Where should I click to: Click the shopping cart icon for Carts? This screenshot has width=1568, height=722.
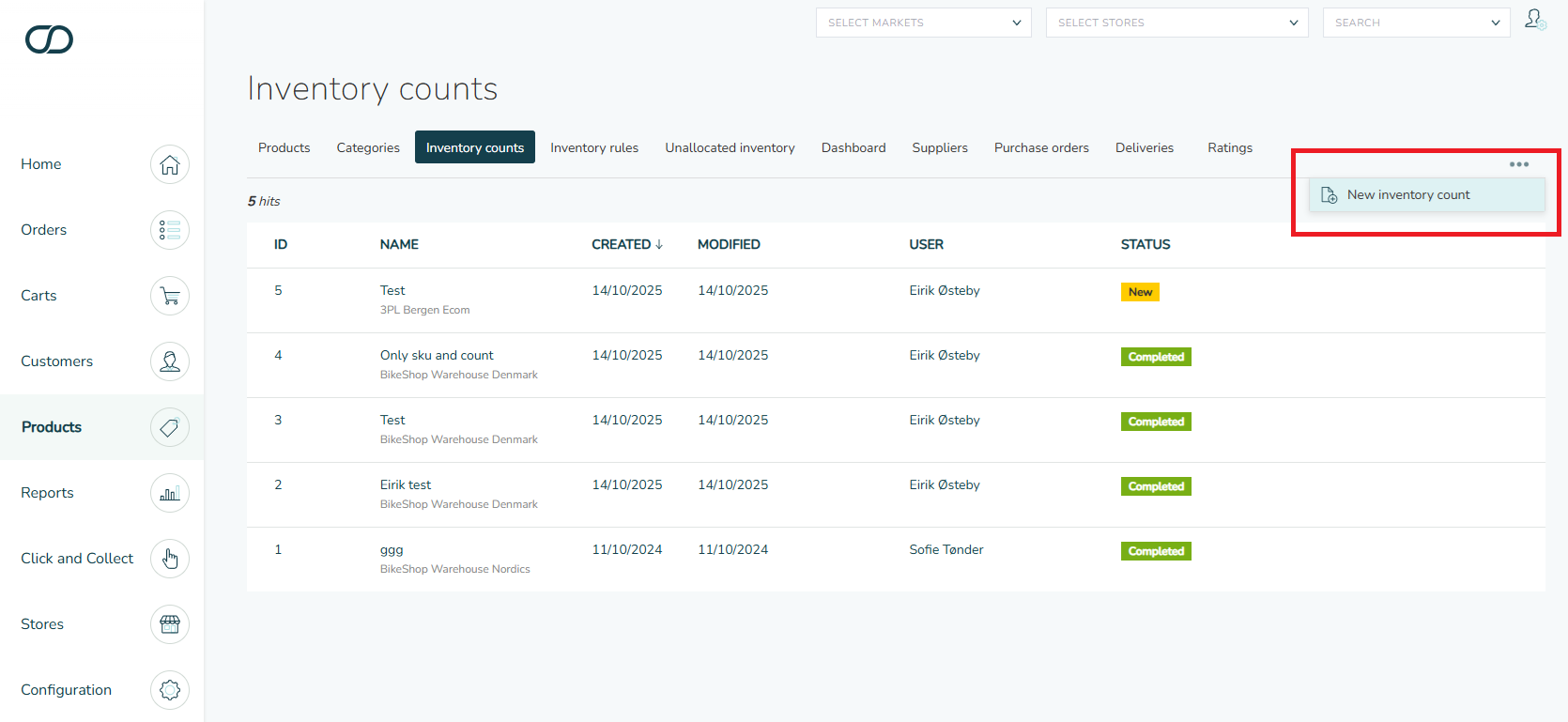(170, 296)
